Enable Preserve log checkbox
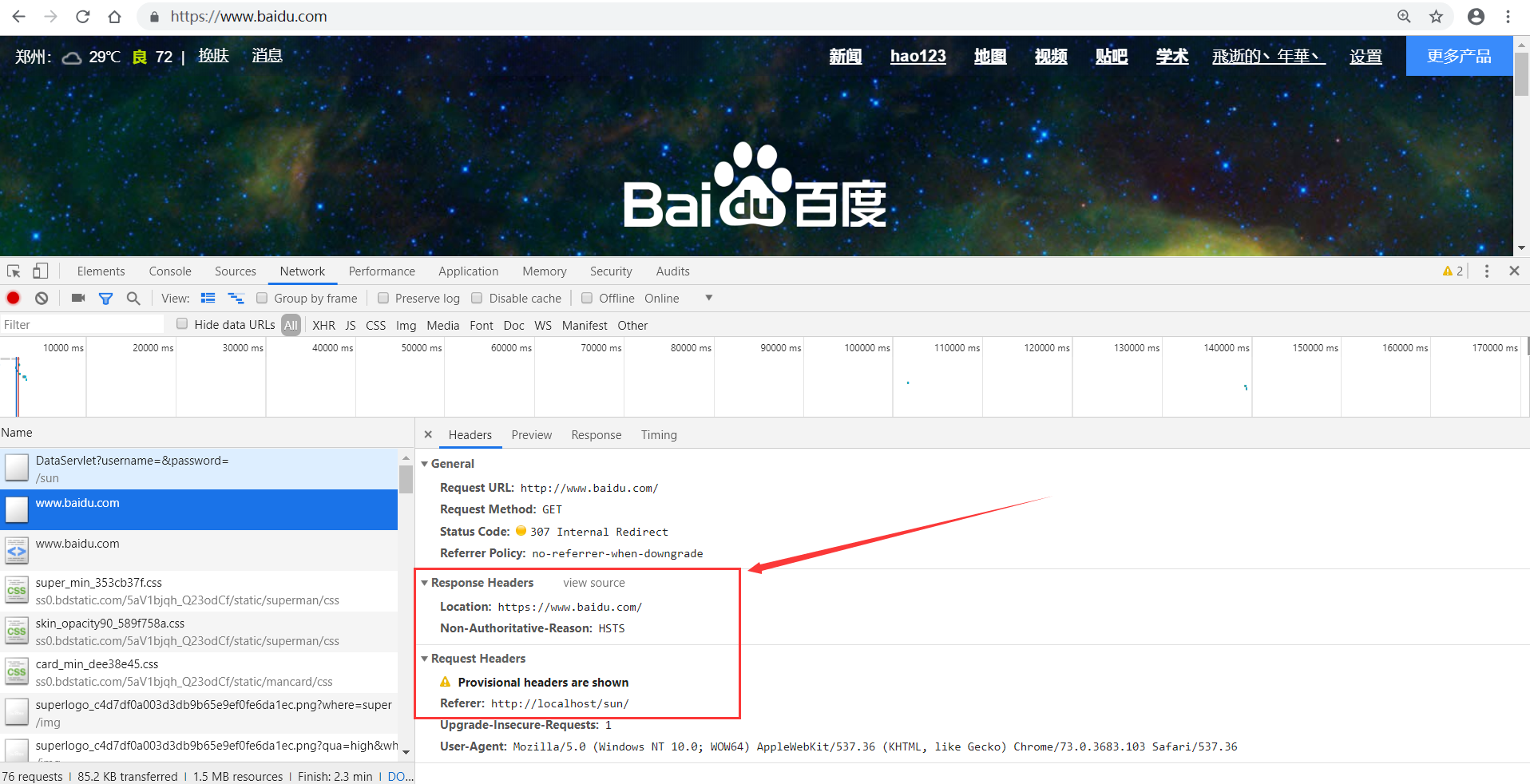Image resolution: width=1530 pixels, height=784 pixels. (382, 298)
